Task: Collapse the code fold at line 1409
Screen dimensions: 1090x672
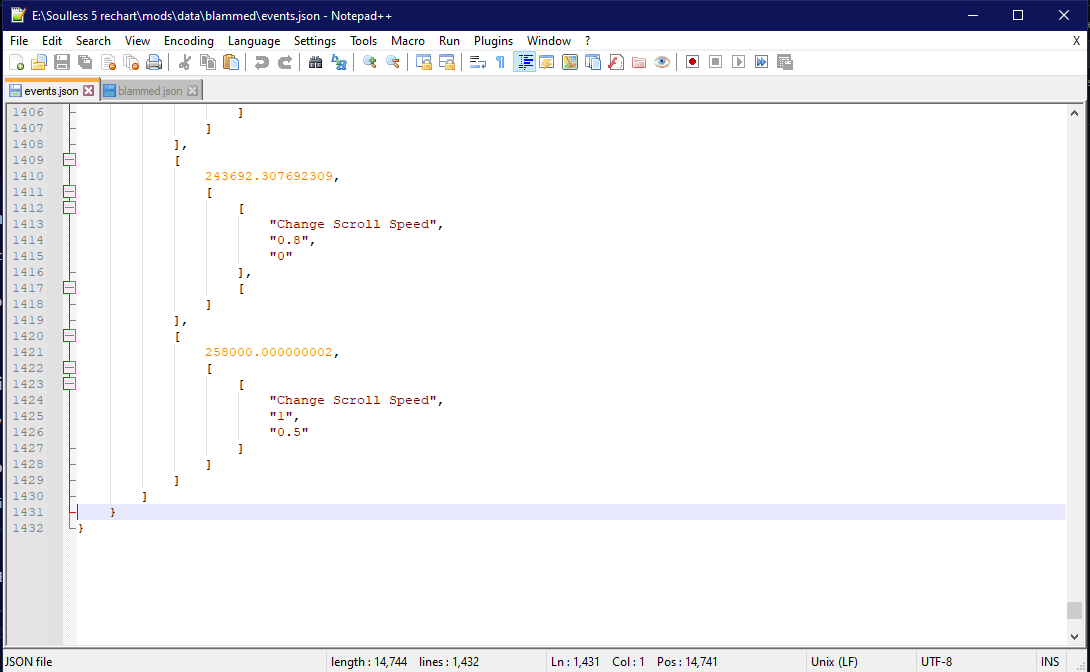Action: pyautogui.click(x=69, y=159)
